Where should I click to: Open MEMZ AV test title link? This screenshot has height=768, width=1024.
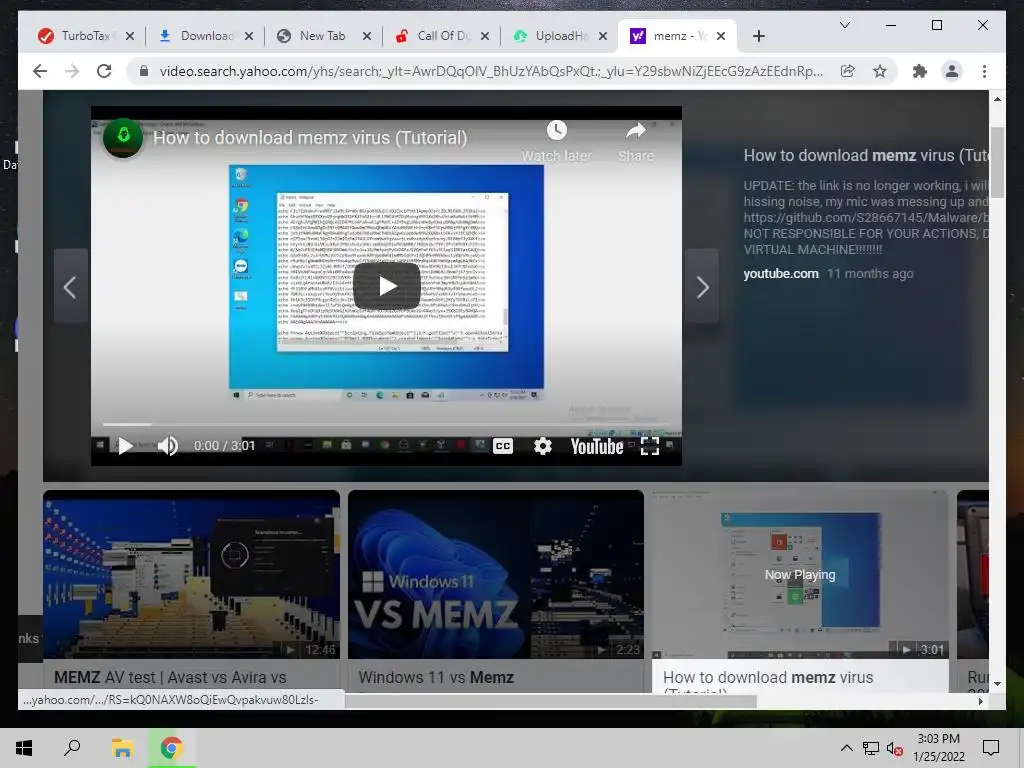(170, 677)
